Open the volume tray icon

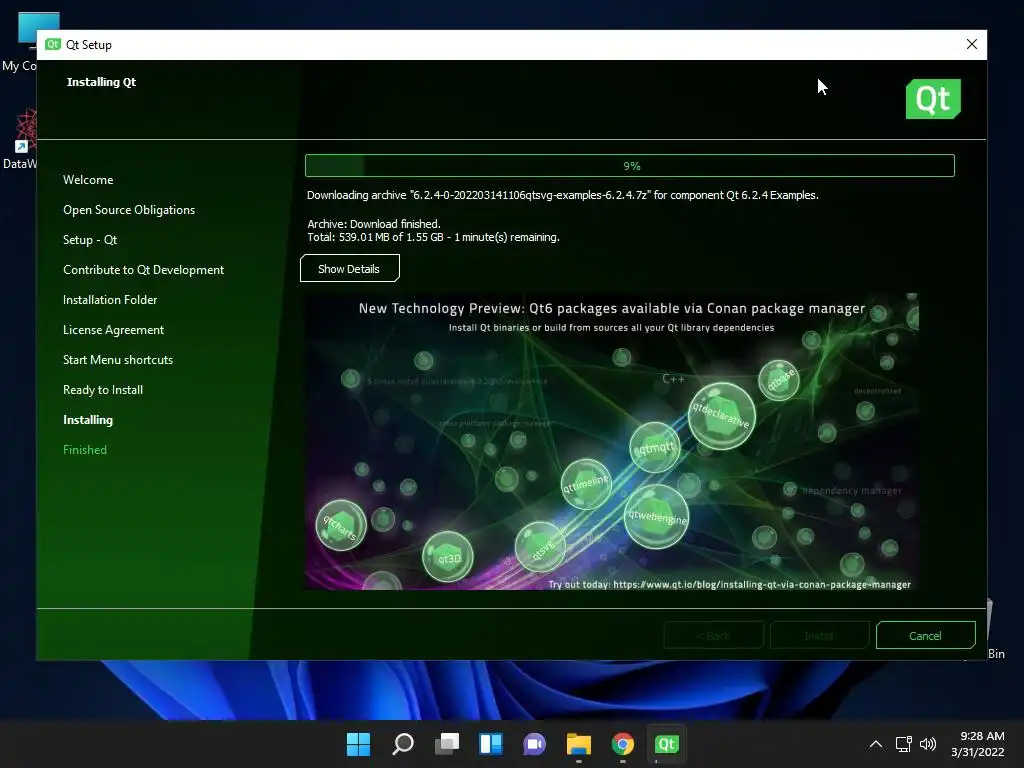[928, 744]
